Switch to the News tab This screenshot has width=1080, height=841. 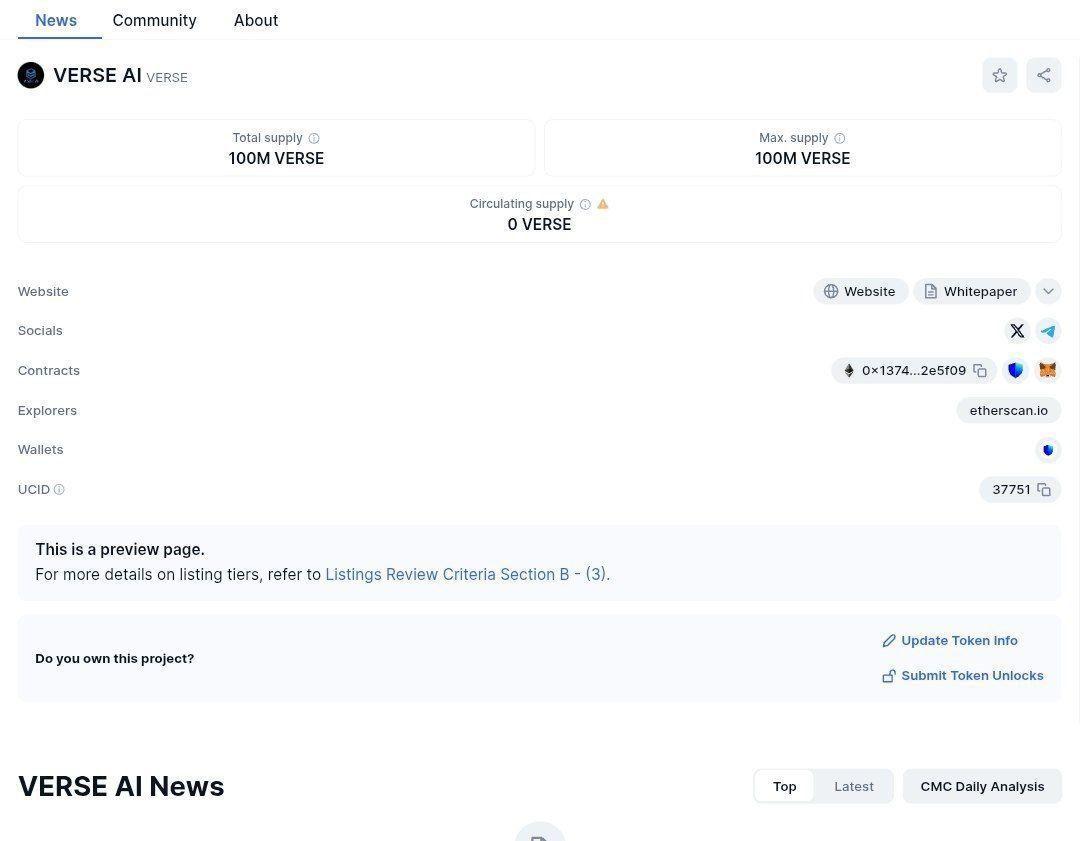pyautogui.click(x=56, y=21)
